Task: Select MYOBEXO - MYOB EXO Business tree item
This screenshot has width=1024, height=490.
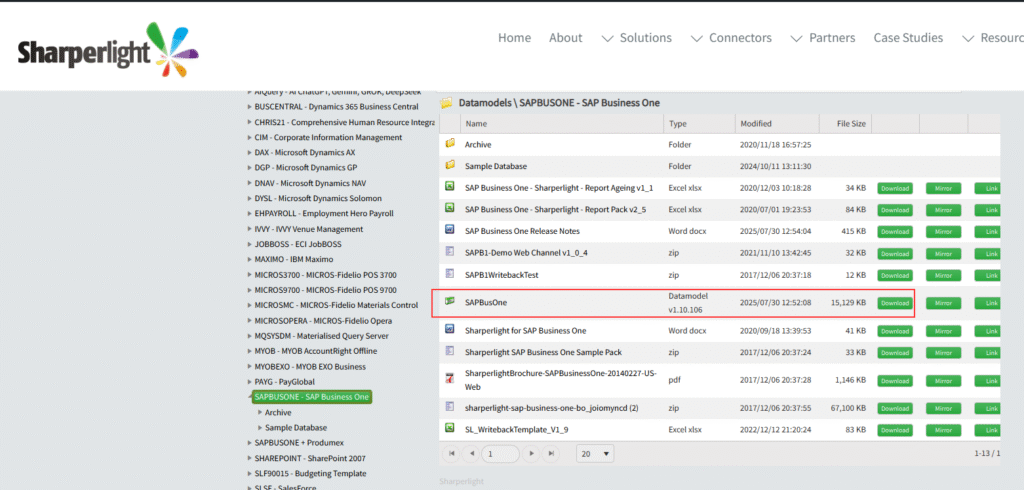Action: [x=310, y=367]
